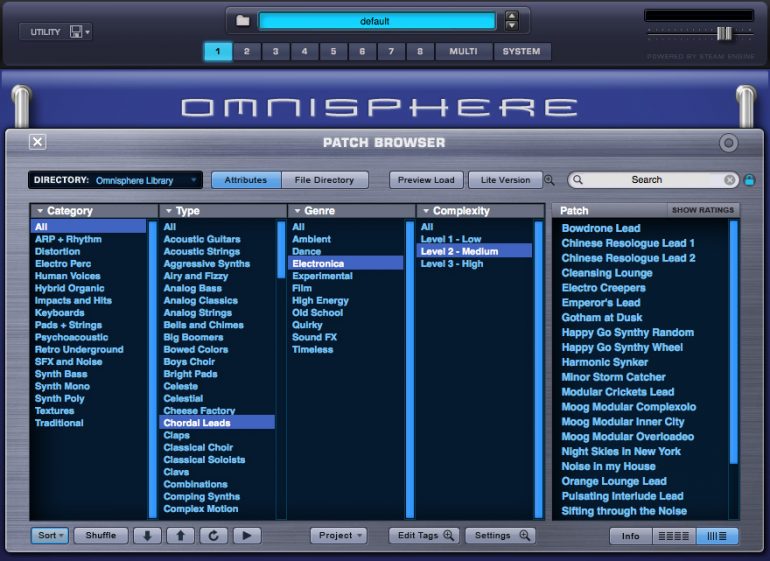Load the Gotham at Dusk patch

[602, 317]
